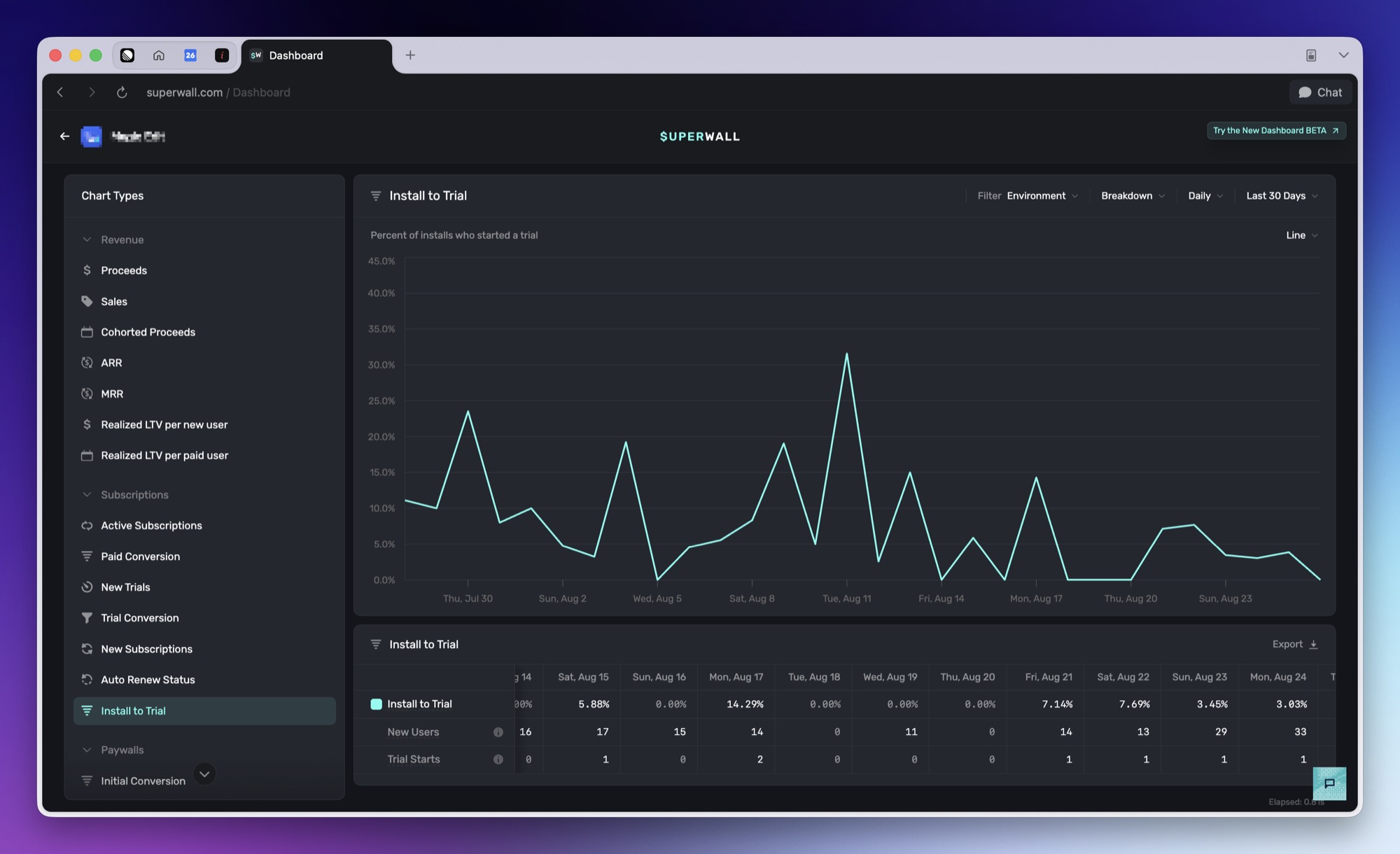Open the floating chat widget icon
This screenshot has height=854, width=1400.
[x=1329, y=783]
